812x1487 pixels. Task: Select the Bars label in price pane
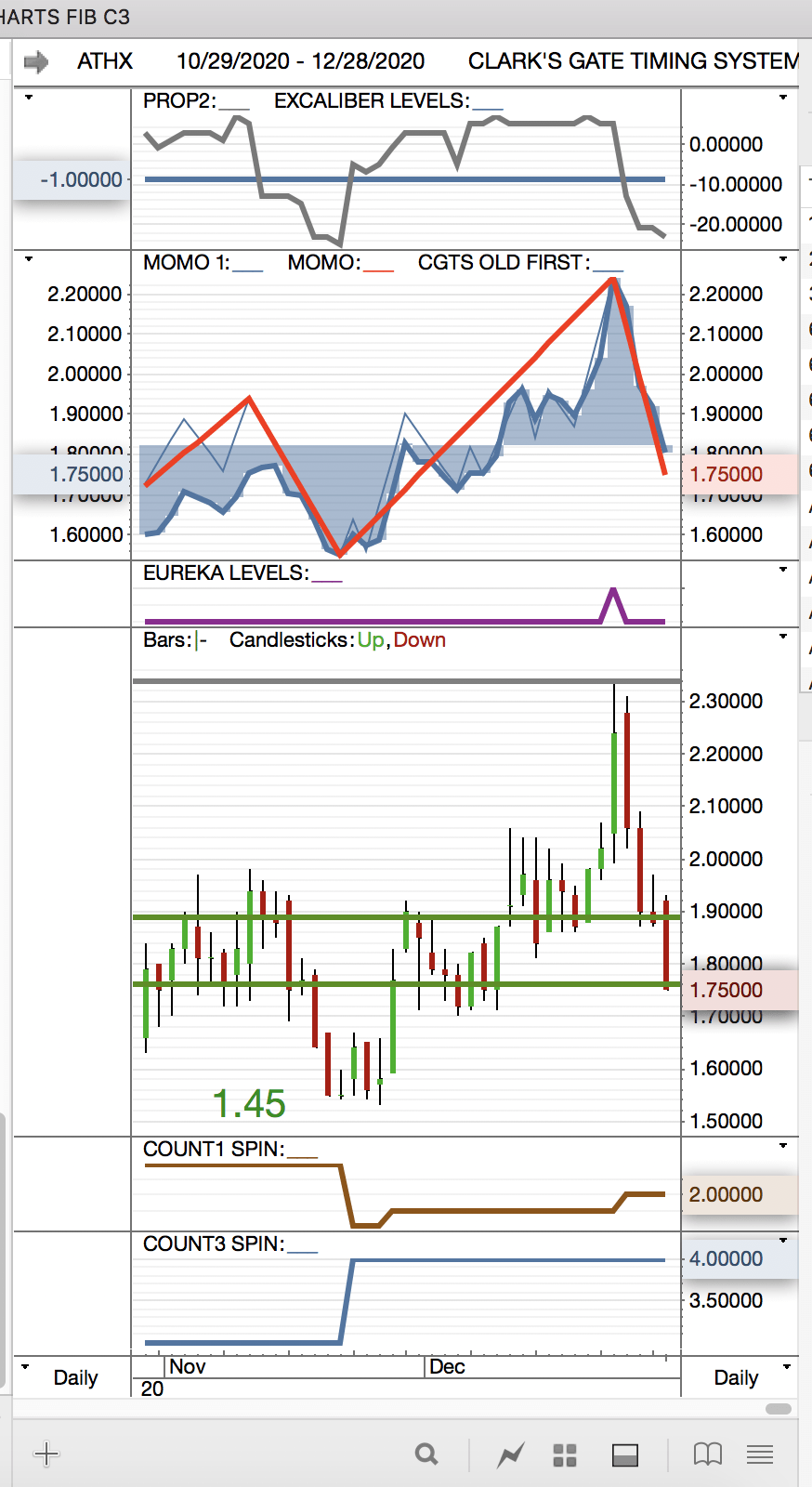[x=167, y=640]
